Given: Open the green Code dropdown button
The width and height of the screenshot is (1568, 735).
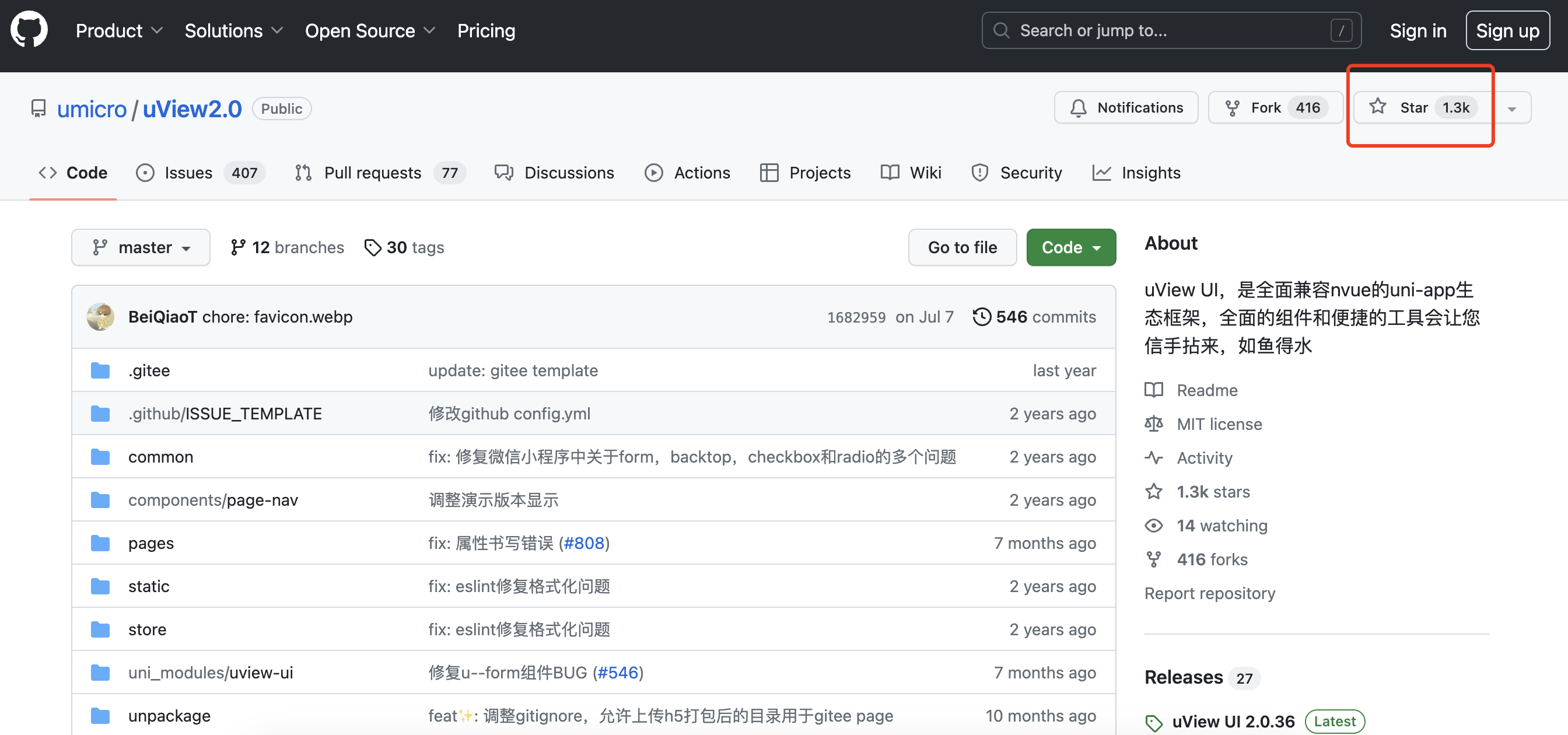Looking at the screenshot, I should pos(1070,248).
